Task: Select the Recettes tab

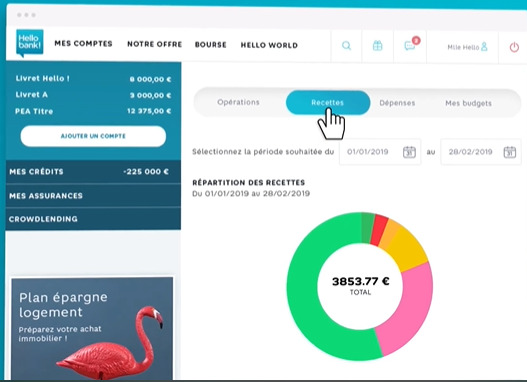Action: pos(328,102)
